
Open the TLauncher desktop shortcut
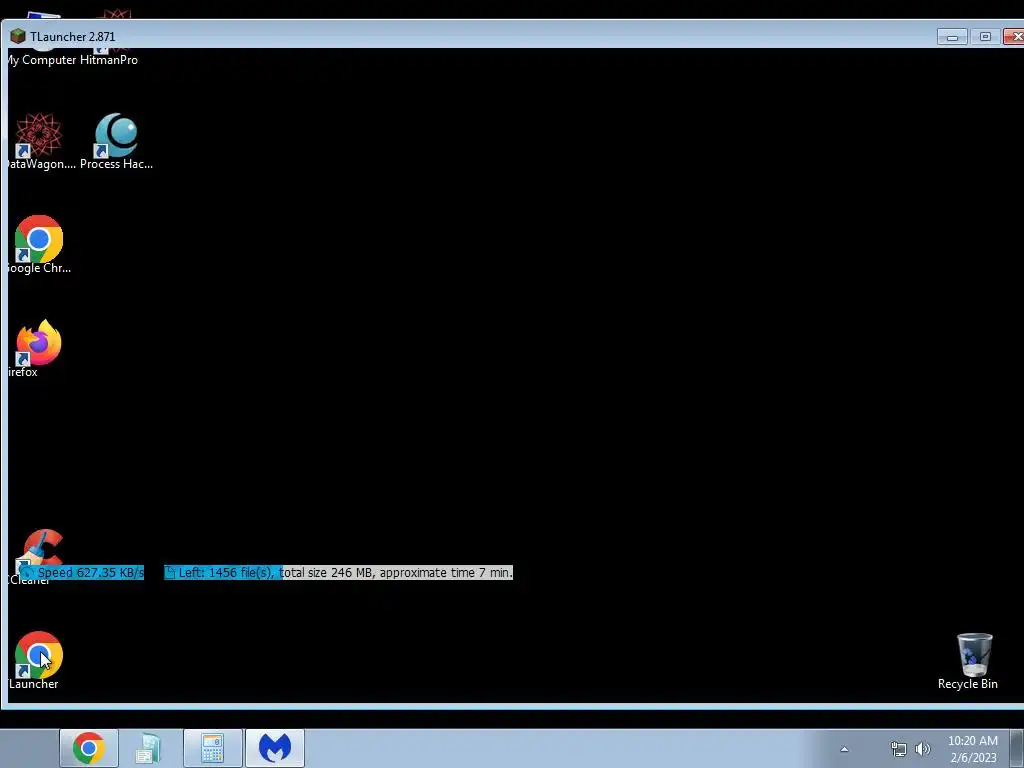38,660
